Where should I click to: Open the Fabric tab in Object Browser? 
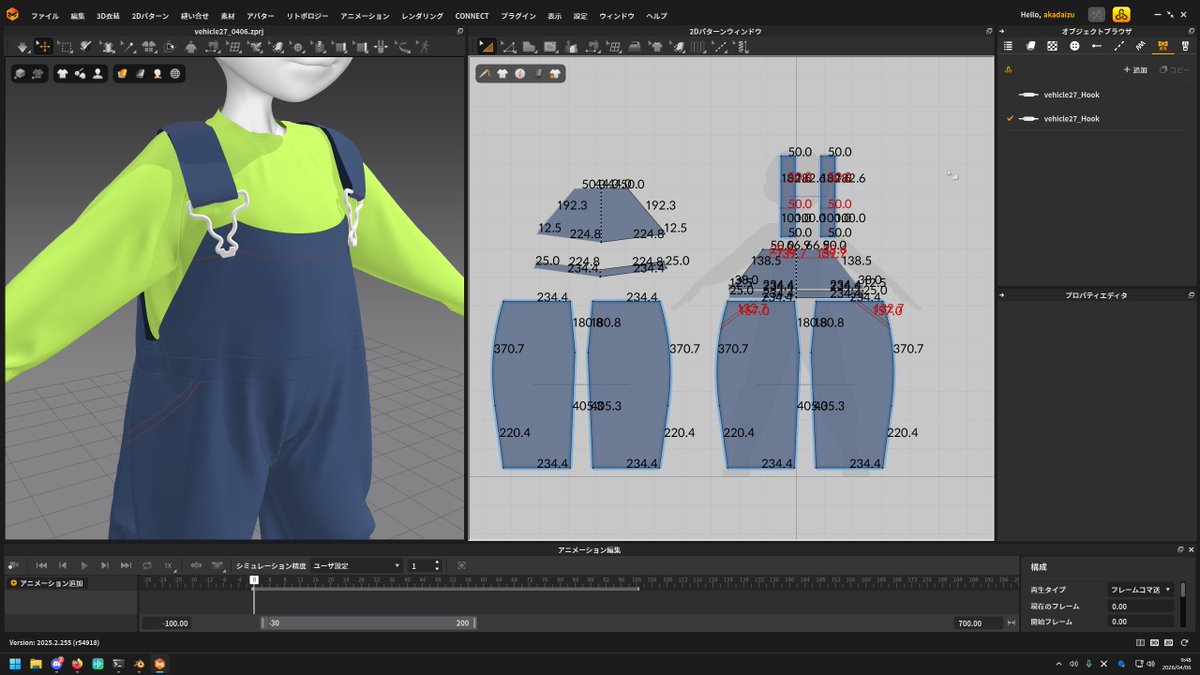pos(1030,46)
